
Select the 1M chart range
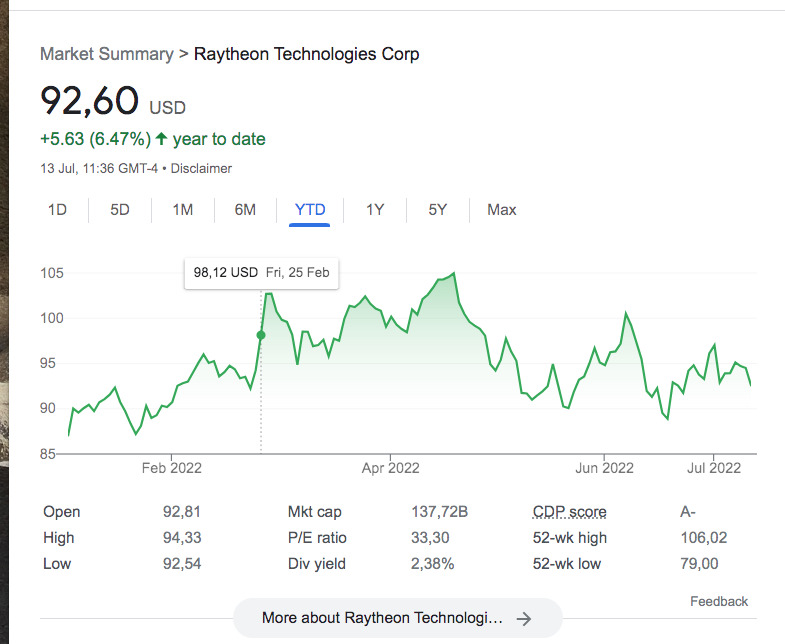tap(182, 210)
